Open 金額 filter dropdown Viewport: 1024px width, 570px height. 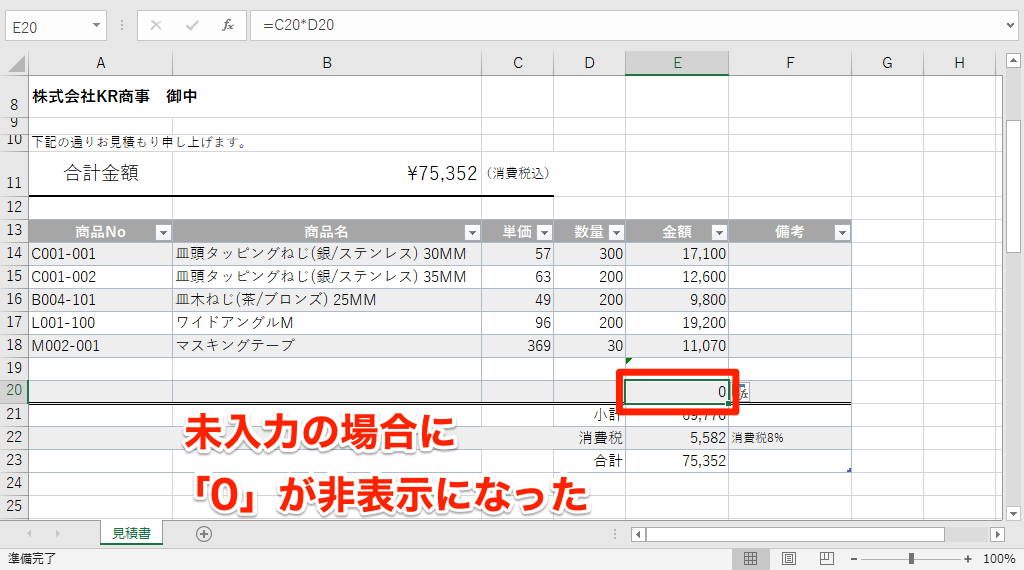719,232
